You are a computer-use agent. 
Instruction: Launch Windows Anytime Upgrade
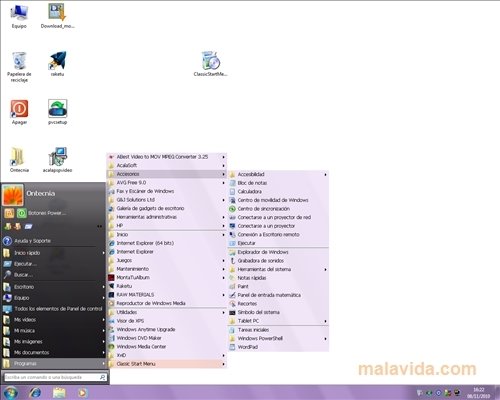click(167, 329)
